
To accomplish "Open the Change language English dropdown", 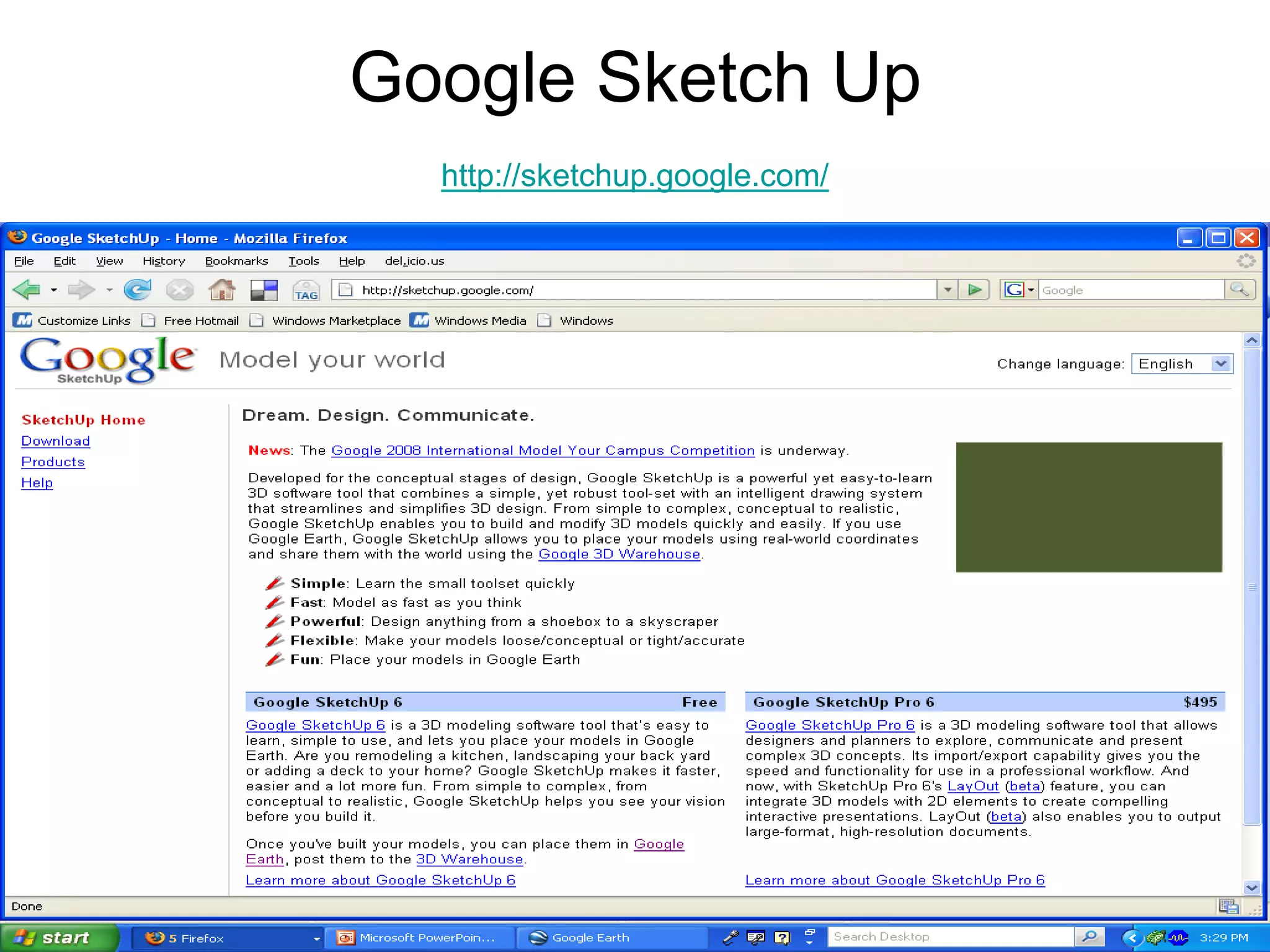I will point(1183,364).
